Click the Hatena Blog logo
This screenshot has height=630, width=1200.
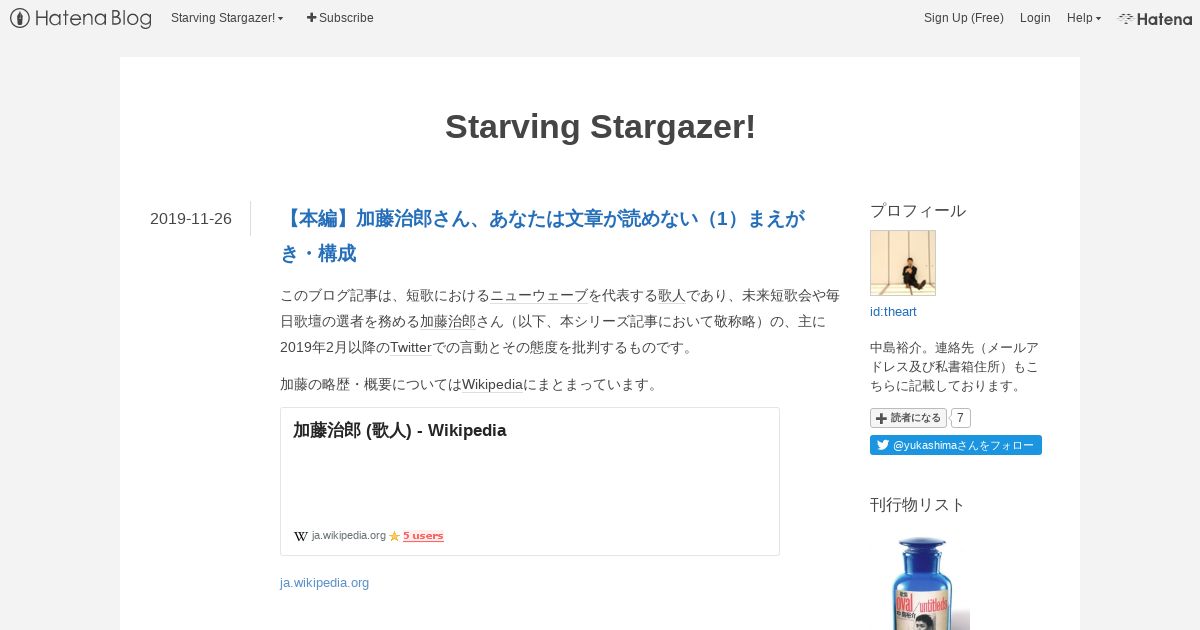coord(81,18)
